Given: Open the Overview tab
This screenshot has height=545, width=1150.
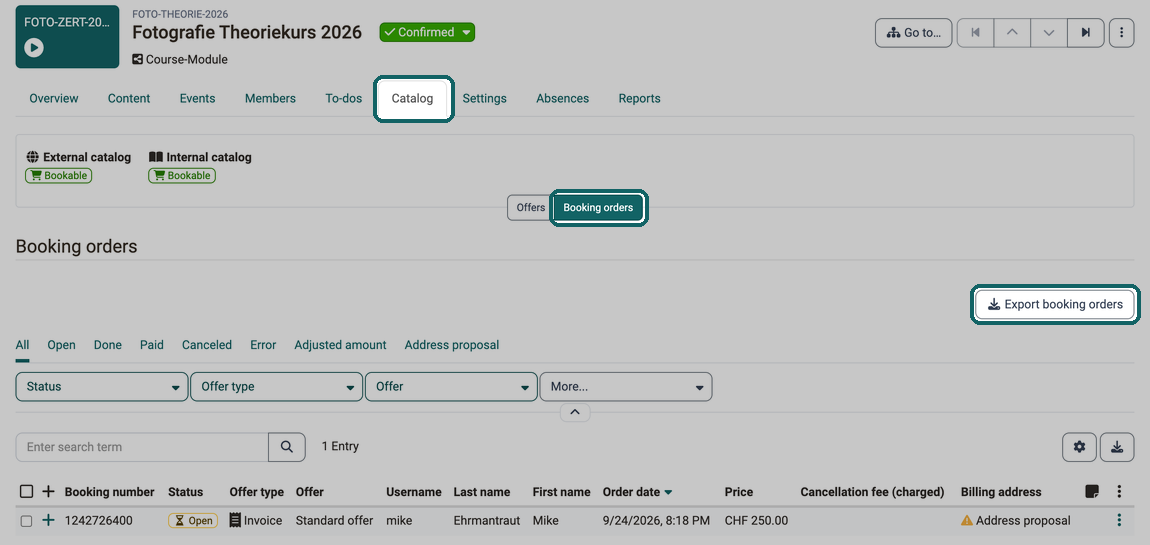Looking at the screenshot, I should tap(54, 98).
